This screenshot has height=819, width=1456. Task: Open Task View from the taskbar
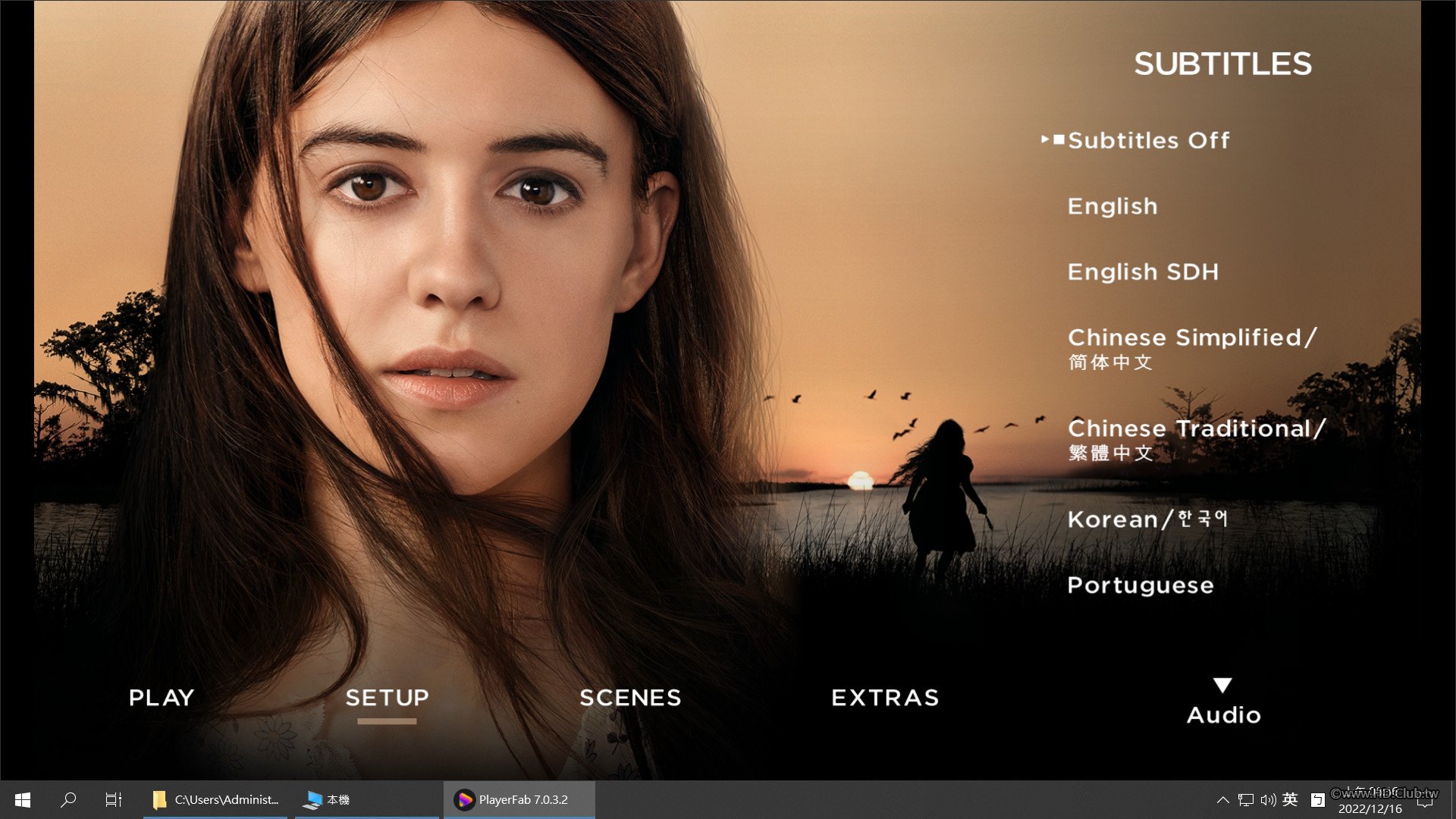(x=114, y=799)
